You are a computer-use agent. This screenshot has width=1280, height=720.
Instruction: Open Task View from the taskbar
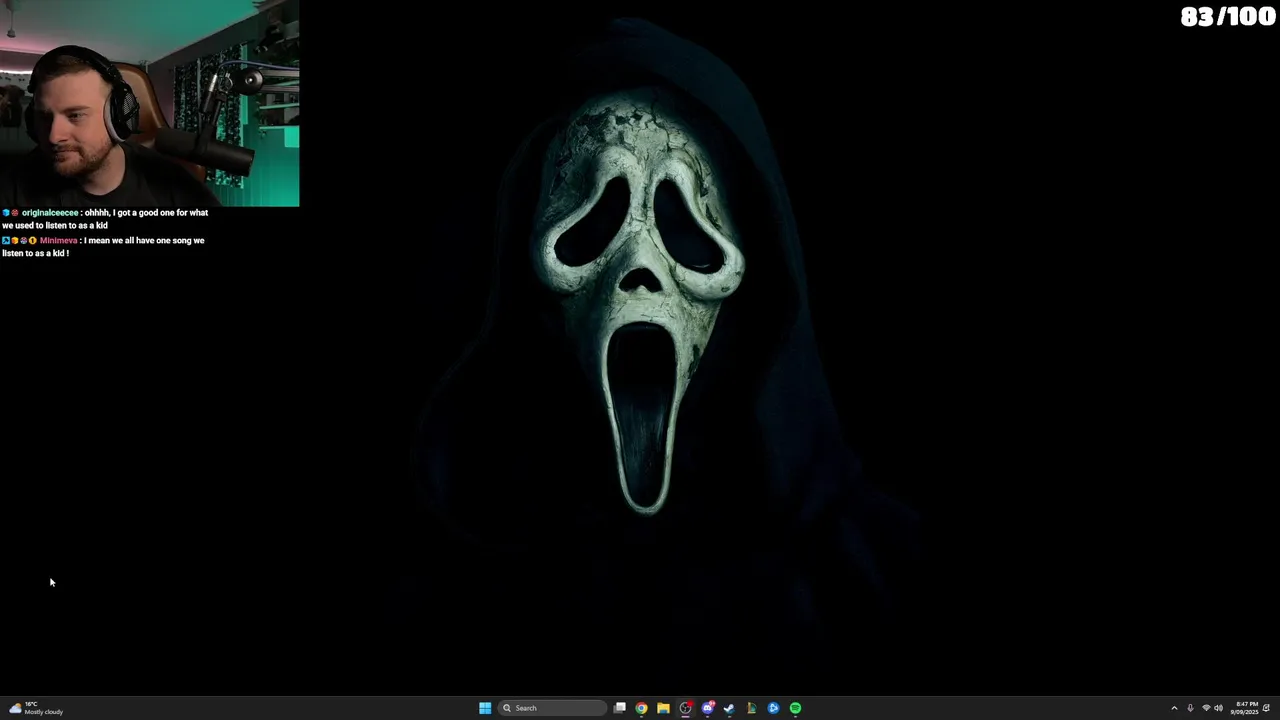620,708
